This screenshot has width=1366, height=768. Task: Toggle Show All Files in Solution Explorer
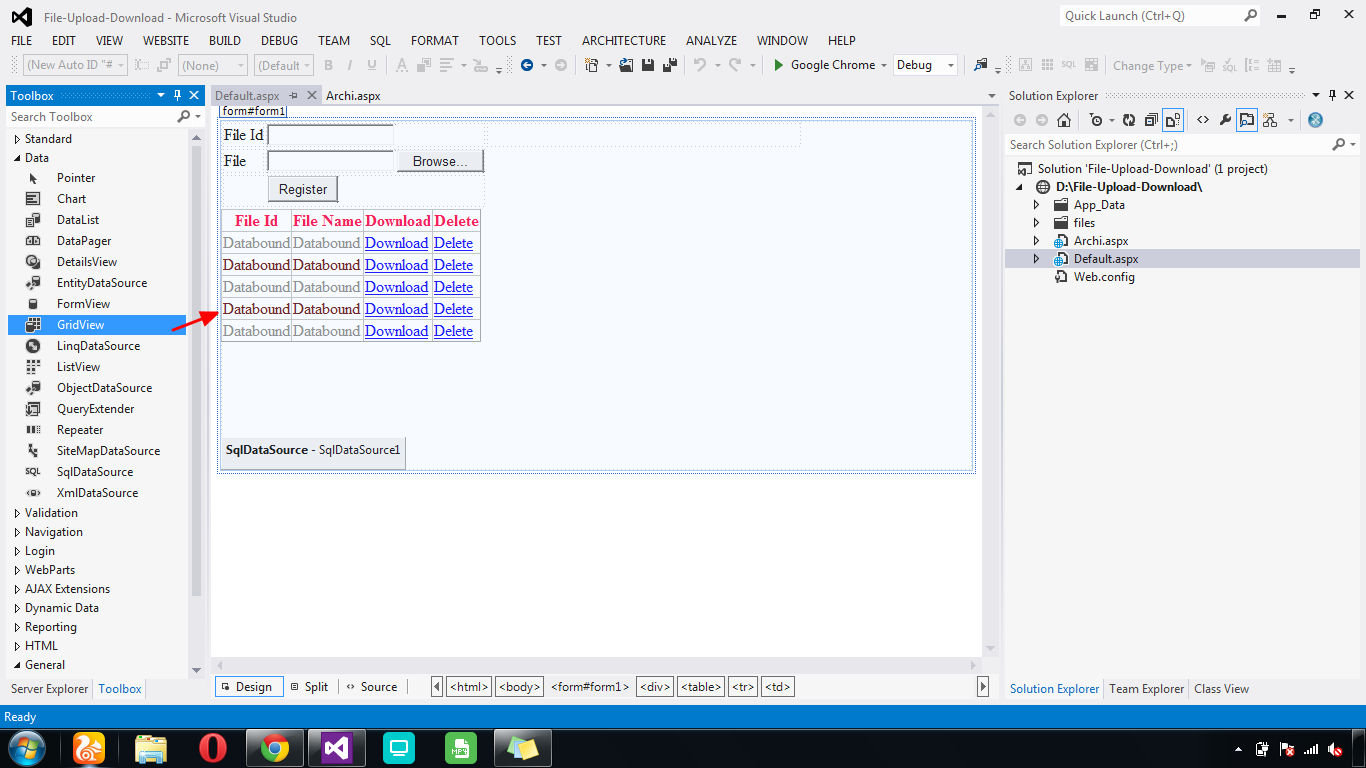point(1173,120)
